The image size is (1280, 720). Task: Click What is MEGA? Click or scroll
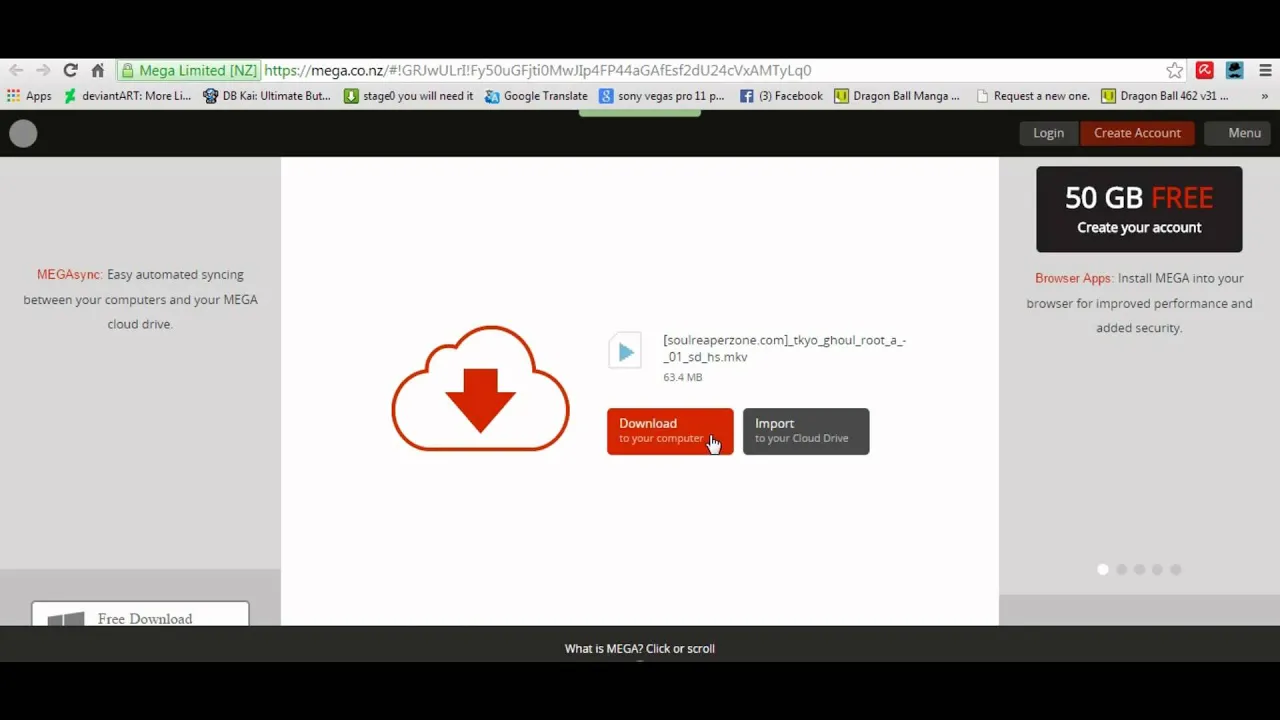640,648
